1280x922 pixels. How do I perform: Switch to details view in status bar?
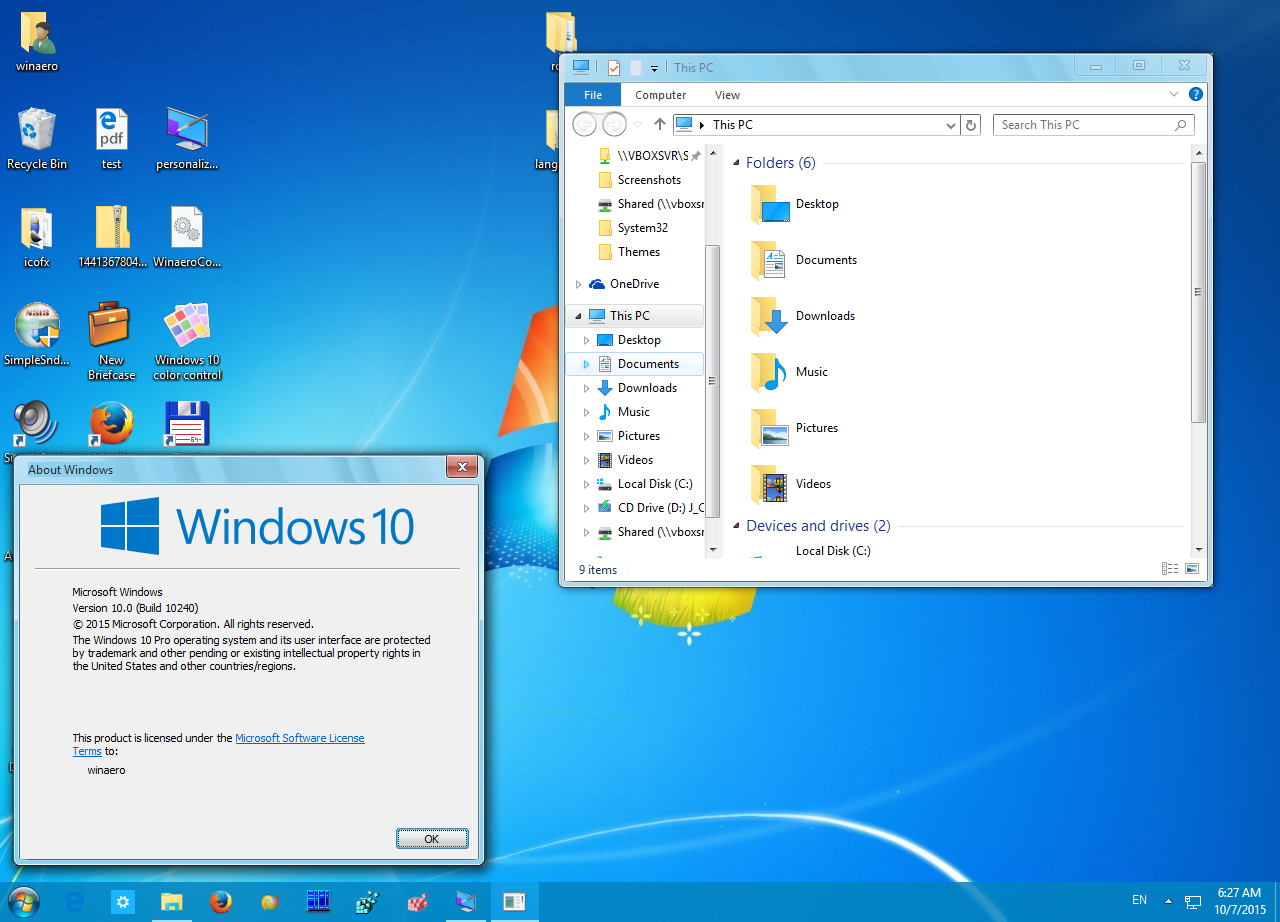1169,568
